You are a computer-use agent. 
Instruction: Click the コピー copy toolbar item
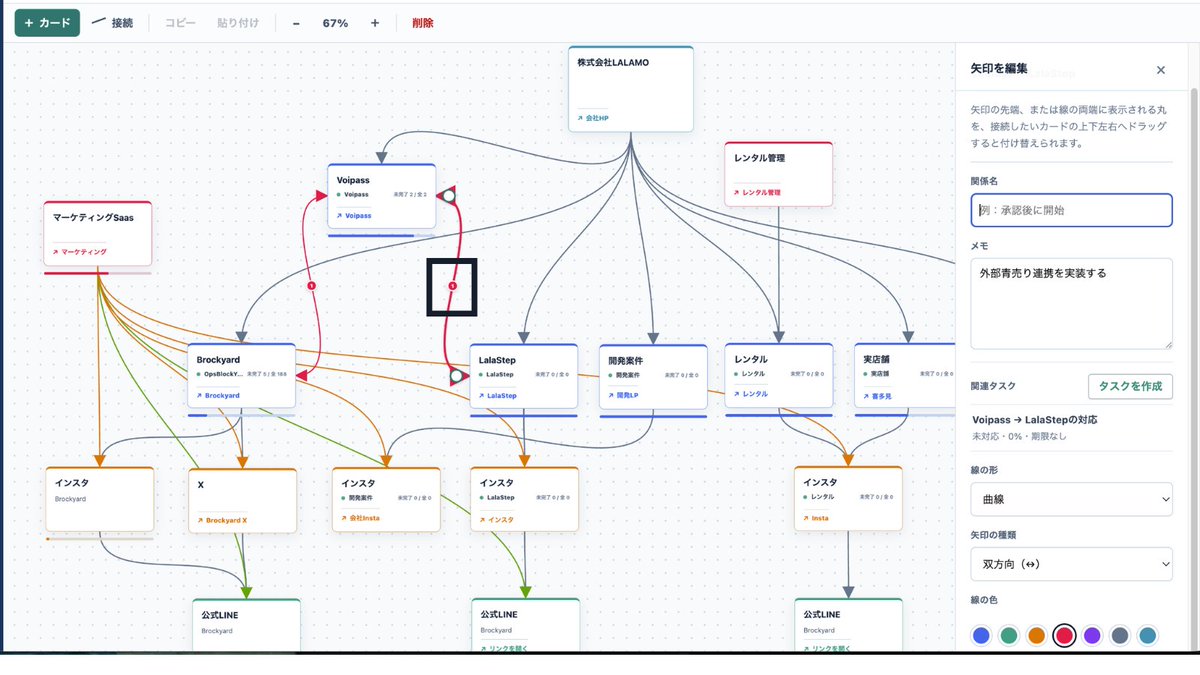tap(180, 22)
